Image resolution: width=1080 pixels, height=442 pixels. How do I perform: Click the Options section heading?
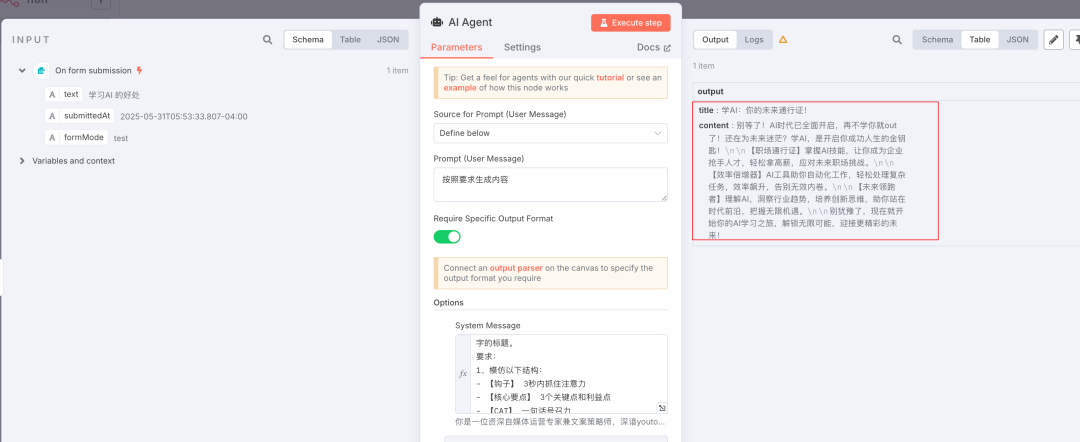pyautogui.click(x=448, y=302)
